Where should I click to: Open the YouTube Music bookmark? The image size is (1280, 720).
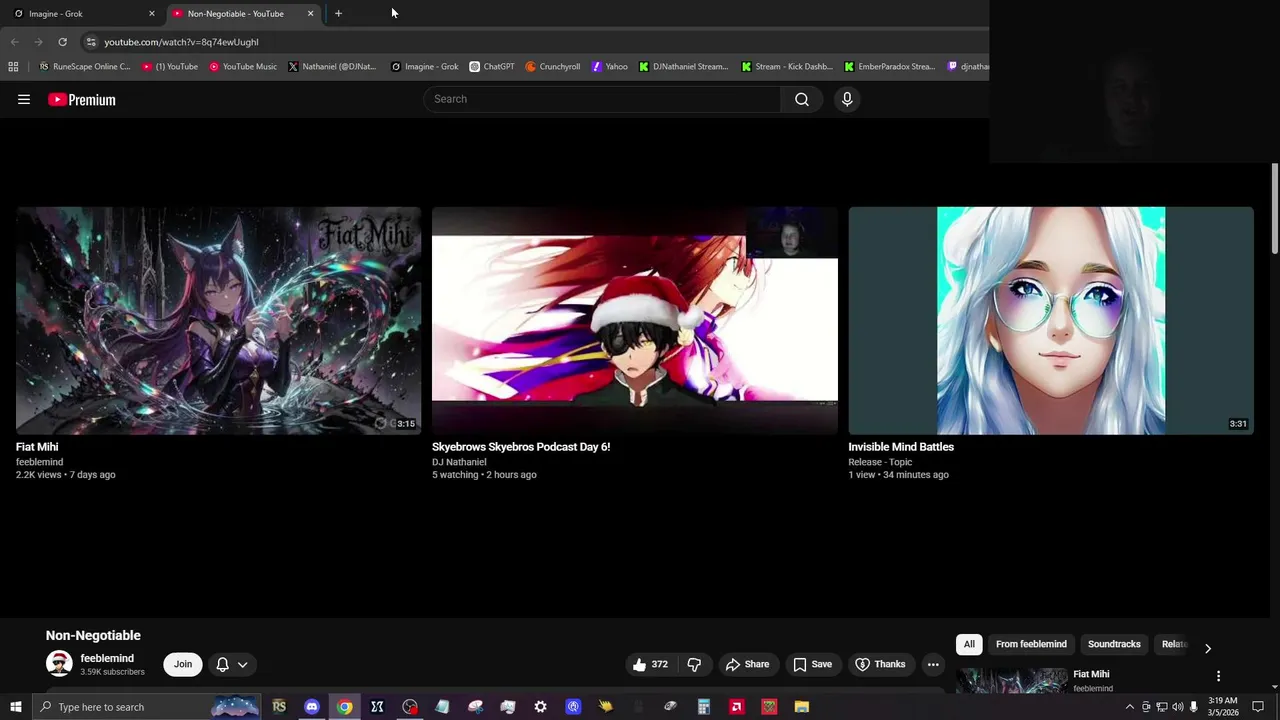tap(243, 66)
